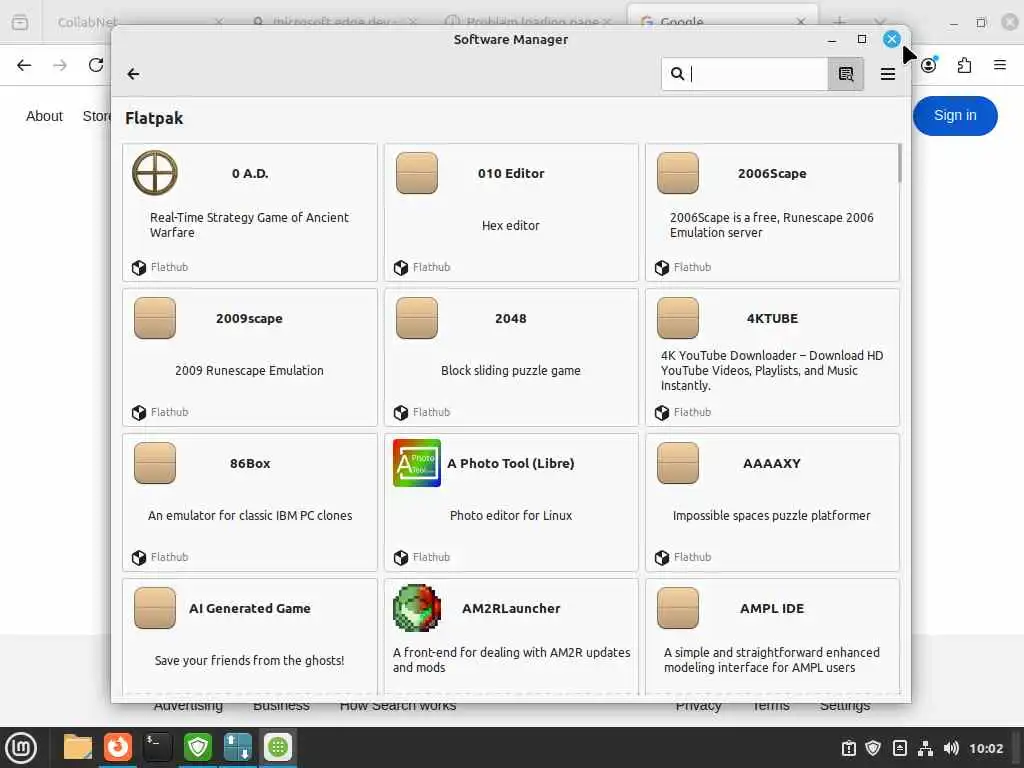Open the About link in the browser window
The width and height of the screenshot is (1024, 768).
point(44,116)
